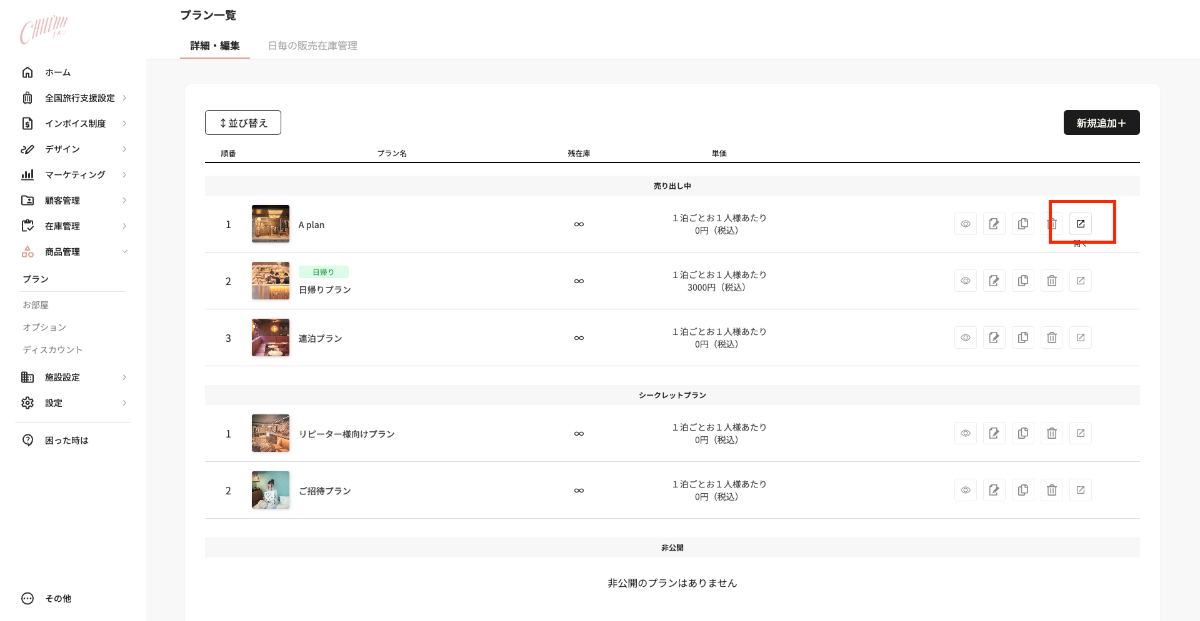This screenshot has width=1200, height=621.
Task: Toggle visibility eye for A plan
Action: click(966, 224)
